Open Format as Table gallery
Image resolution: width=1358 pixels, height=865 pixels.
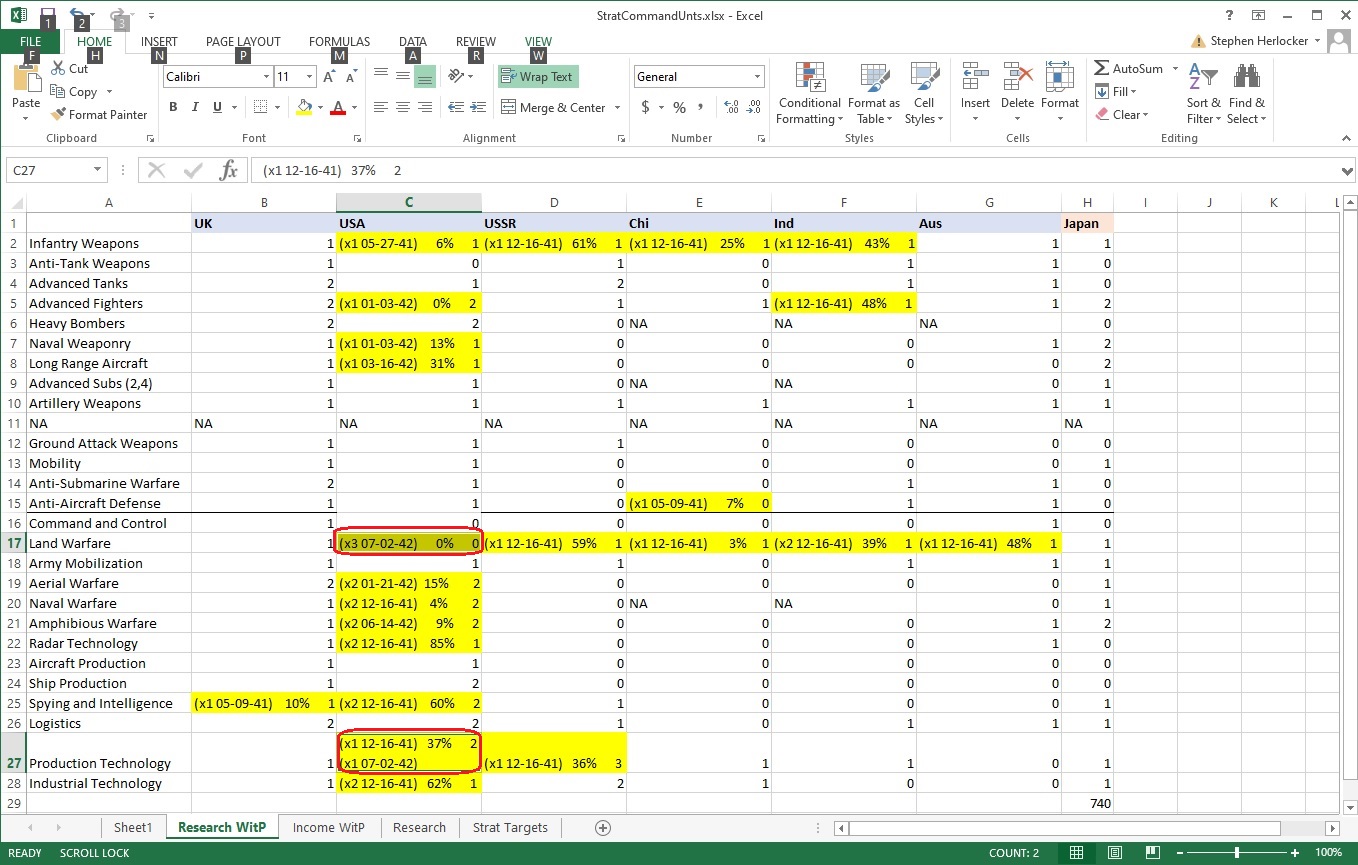pos(873,93)
